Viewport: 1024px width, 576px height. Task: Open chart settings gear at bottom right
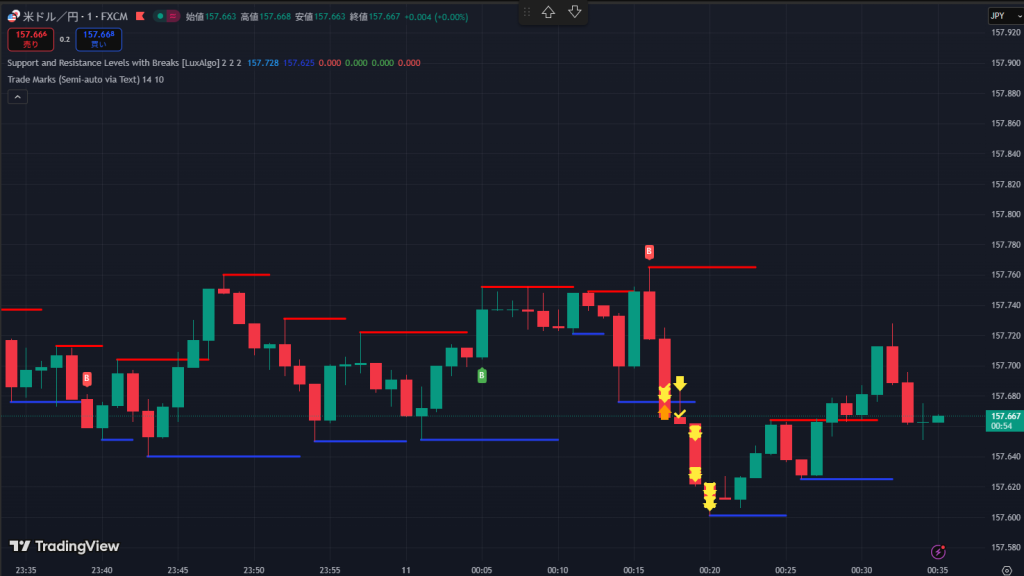click(1006, 570)
